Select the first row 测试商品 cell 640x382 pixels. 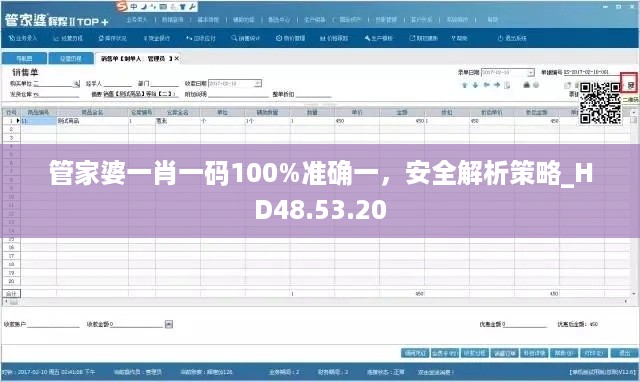(x=92, y=121)
